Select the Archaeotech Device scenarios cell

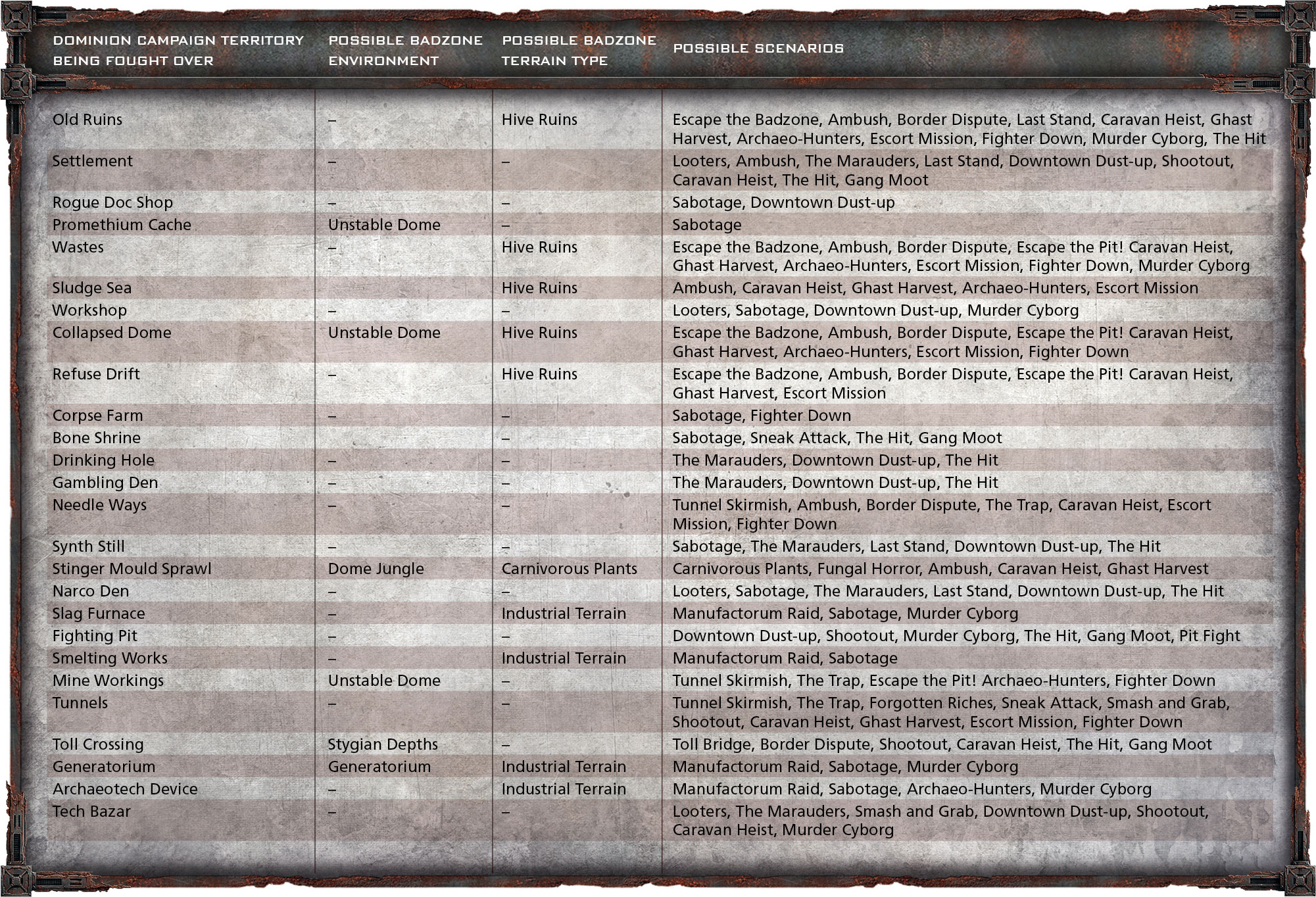[912, 789]
